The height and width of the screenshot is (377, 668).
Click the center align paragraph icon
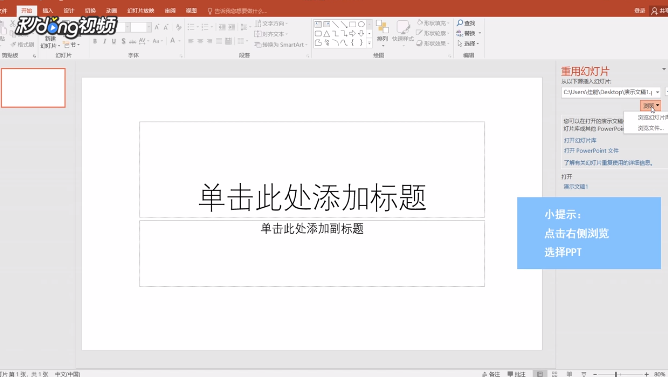pos(200,41)
